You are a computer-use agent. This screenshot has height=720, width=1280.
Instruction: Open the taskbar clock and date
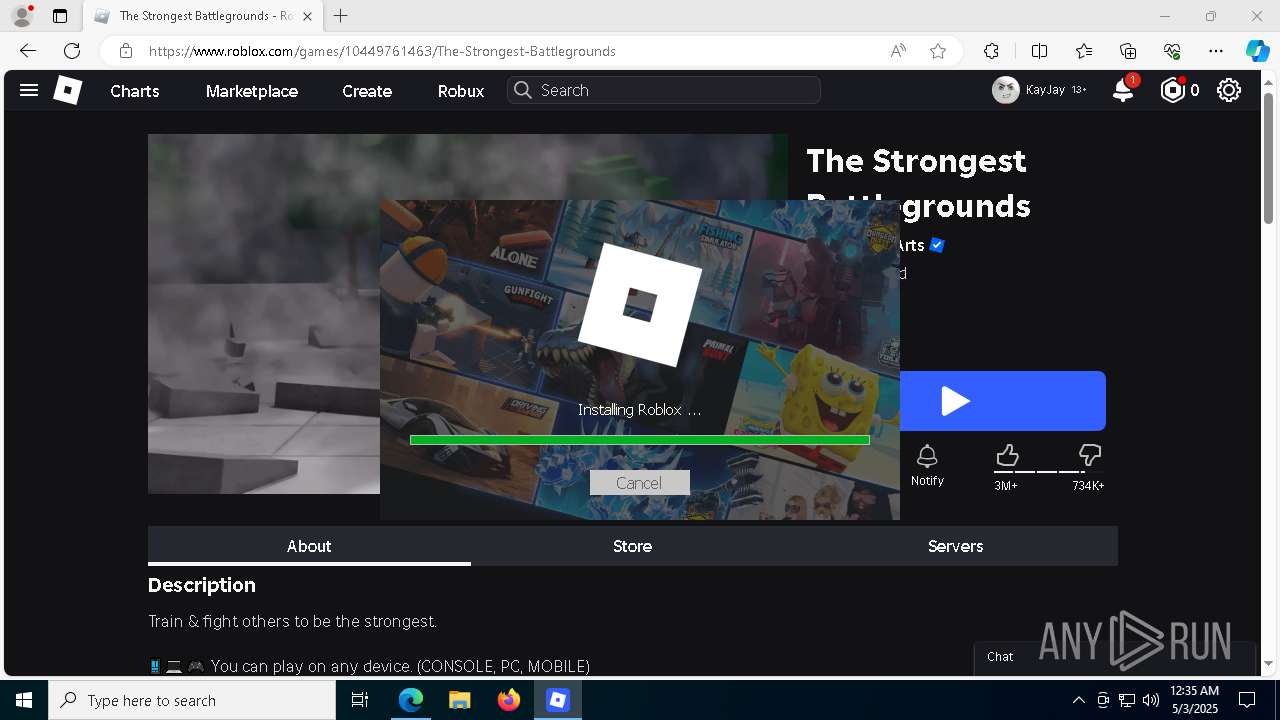click(1194, 700)
